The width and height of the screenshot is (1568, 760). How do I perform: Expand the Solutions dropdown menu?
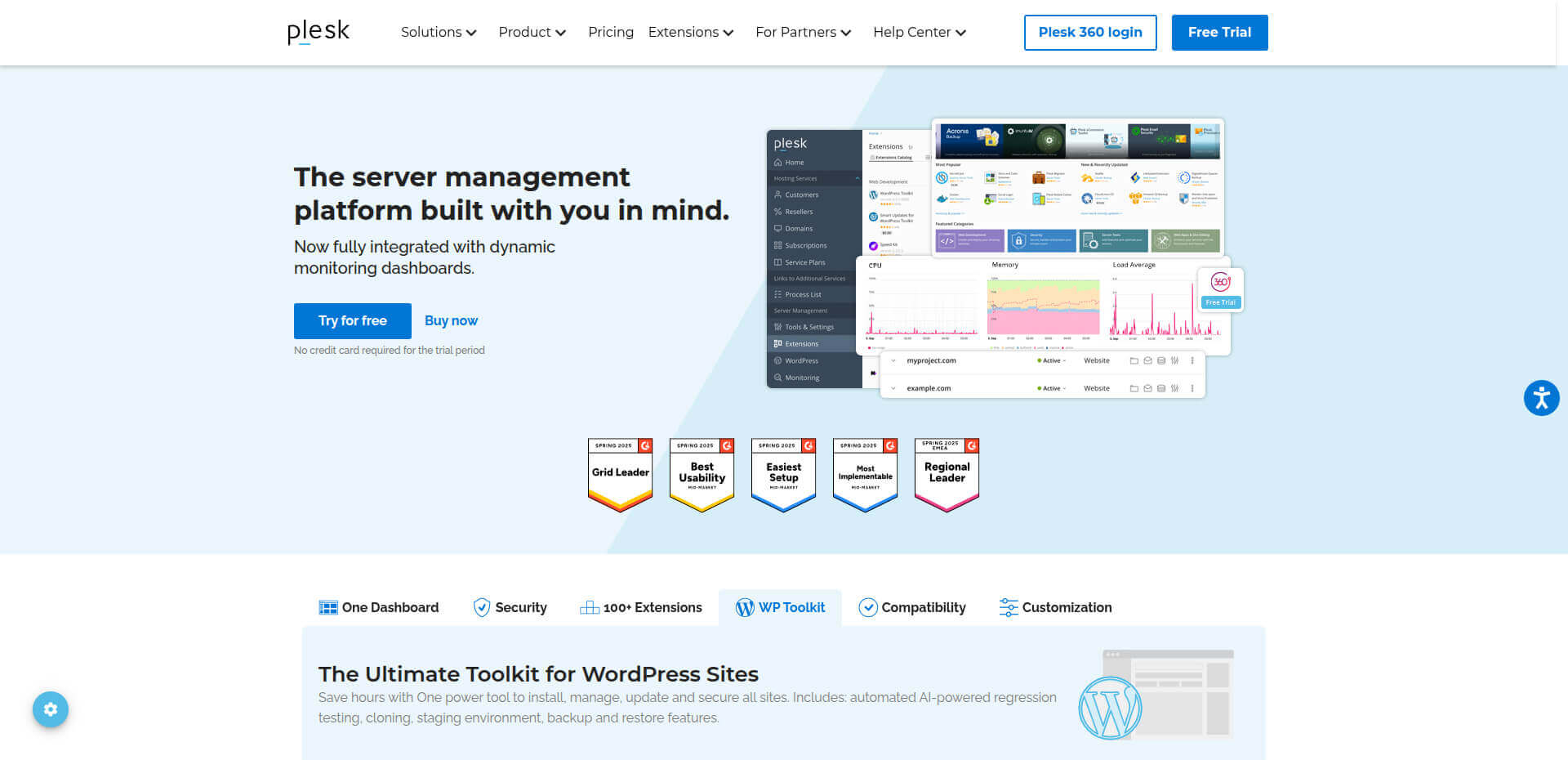[438, 32]
